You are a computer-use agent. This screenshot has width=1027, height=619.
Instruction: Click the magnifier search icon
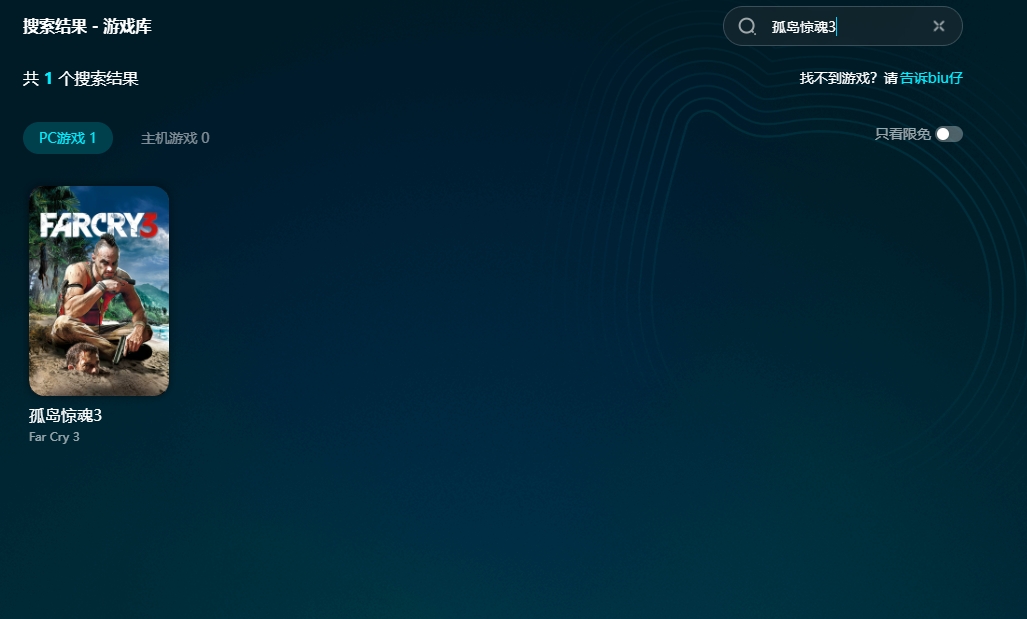(747, 26)
